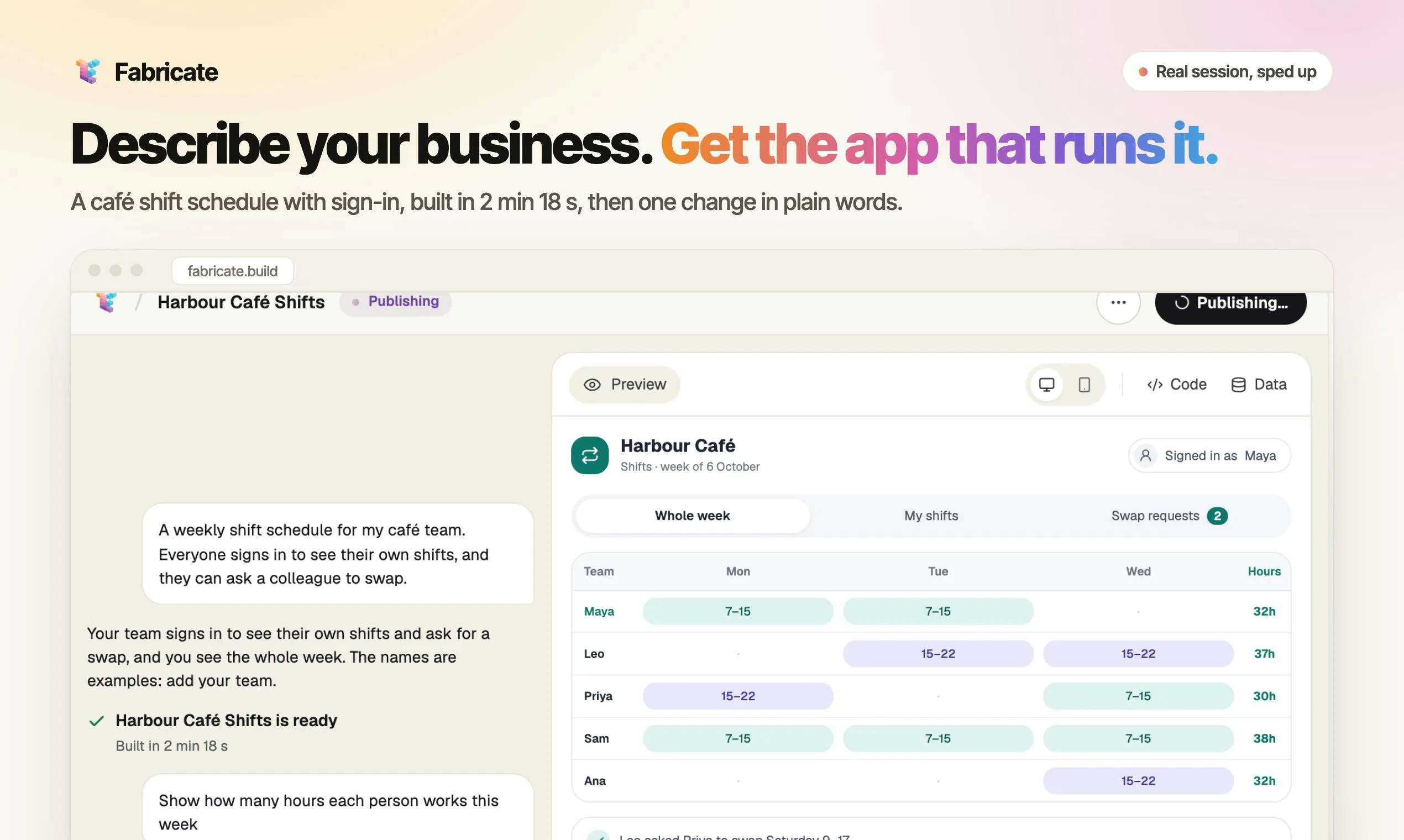
Task: Click Priya's Wednesday 7–15 shift
Action: pyautogui.click(x=1138, y=696)
